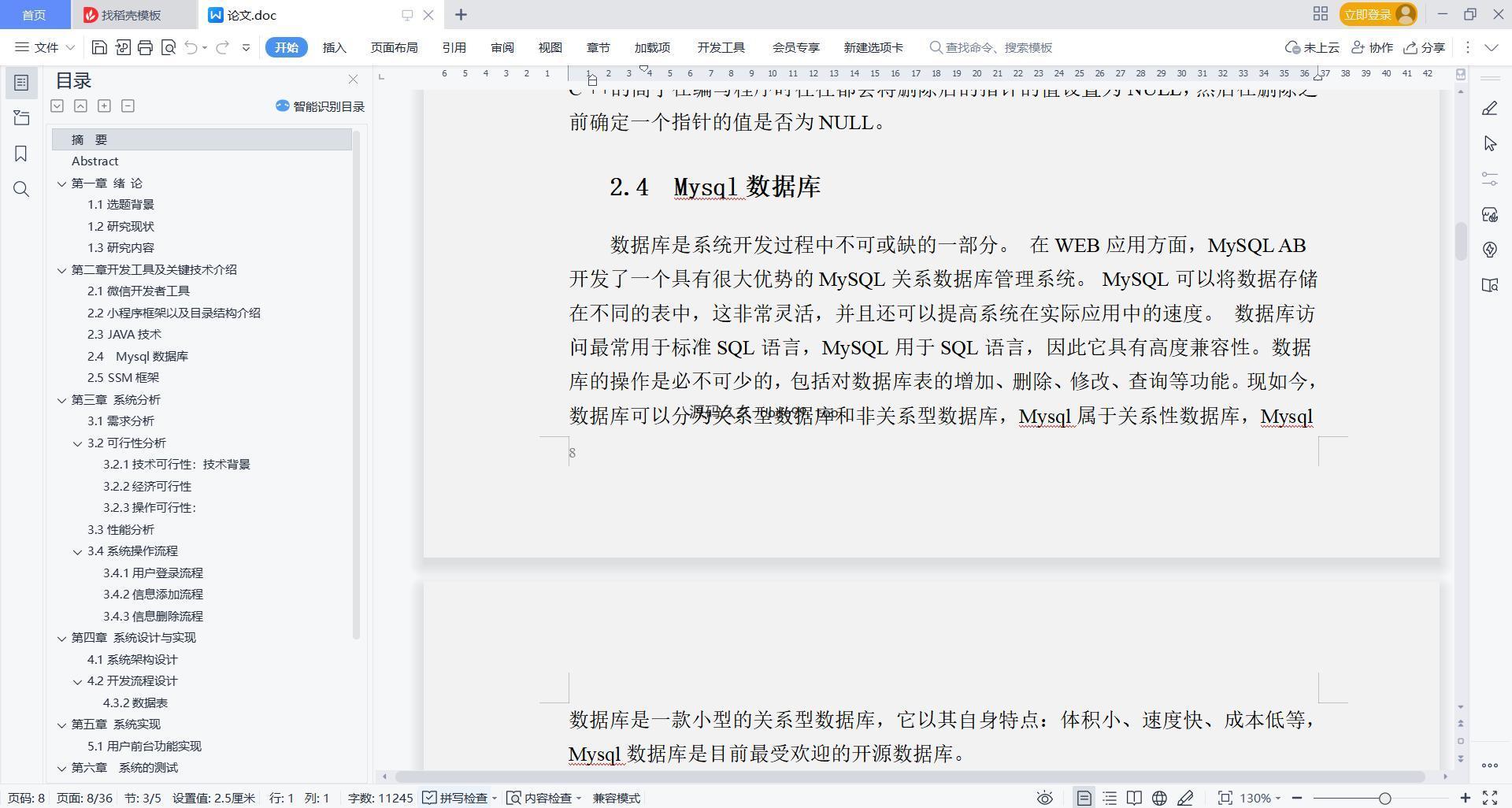This screenshot has height=808, width=1512.
Task: Open the 会员专享 tab
Action: click(795, 48)
